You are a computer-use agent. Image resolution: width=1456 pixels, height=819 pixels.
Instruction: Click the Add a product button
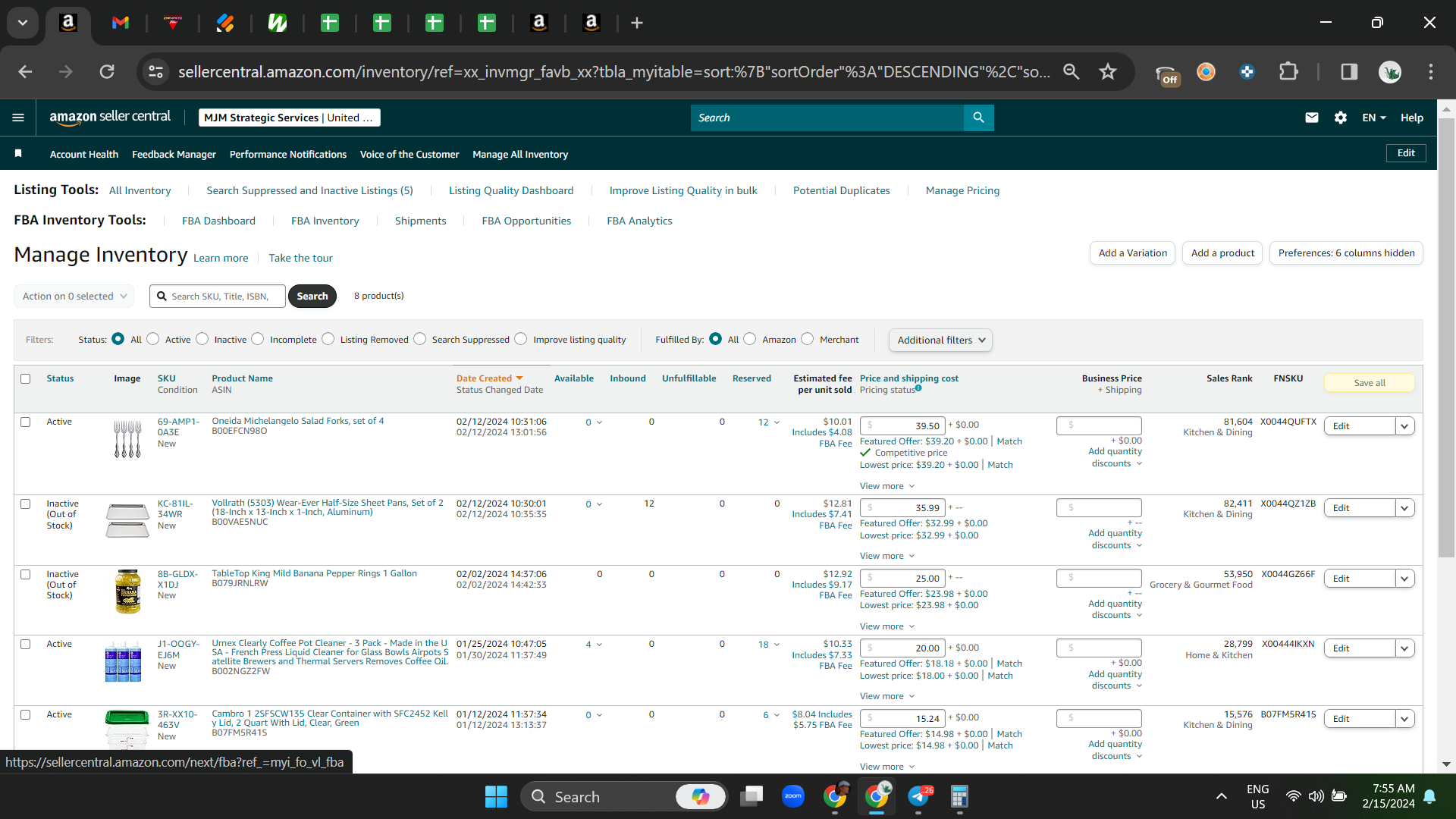coord(1222,253)
